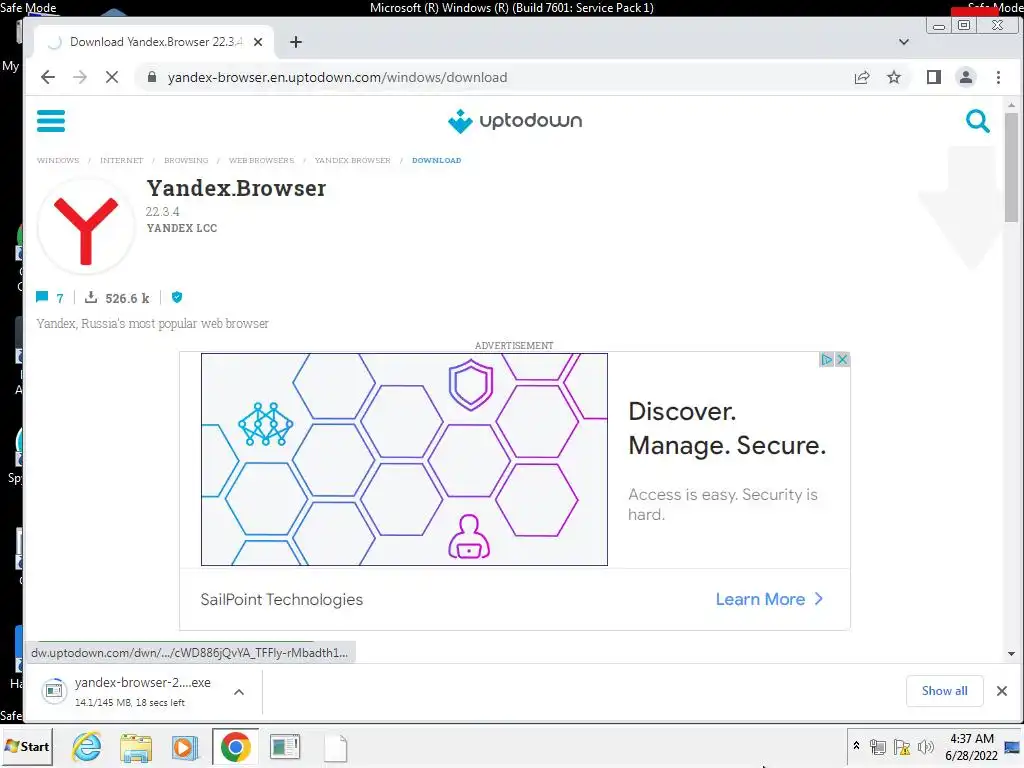
Task: Click the DOWNLOAD breadcrumb item
Action: coord(436,161)
